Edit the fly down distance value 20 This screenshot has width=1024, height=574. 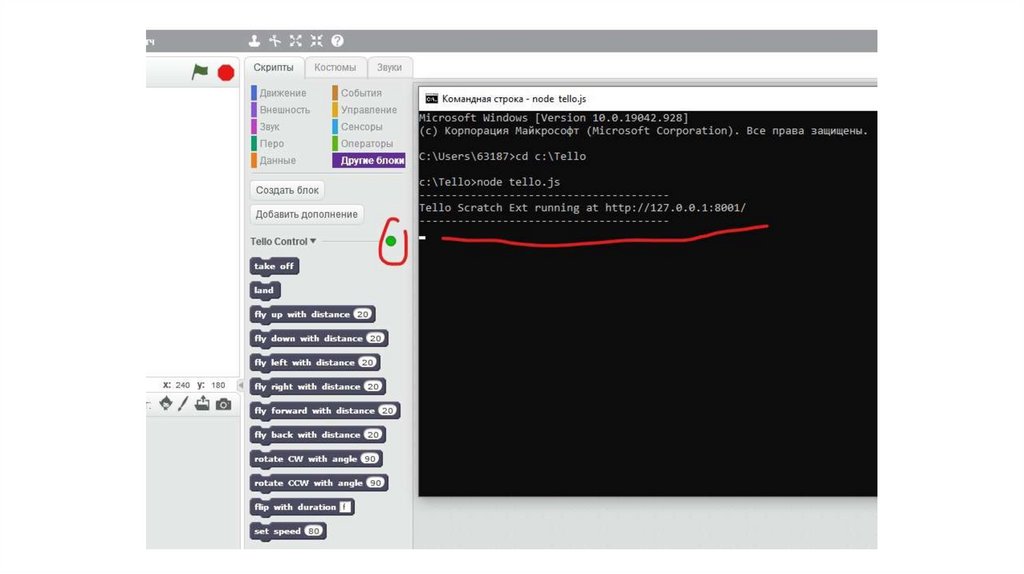click(x=375, y=338)
